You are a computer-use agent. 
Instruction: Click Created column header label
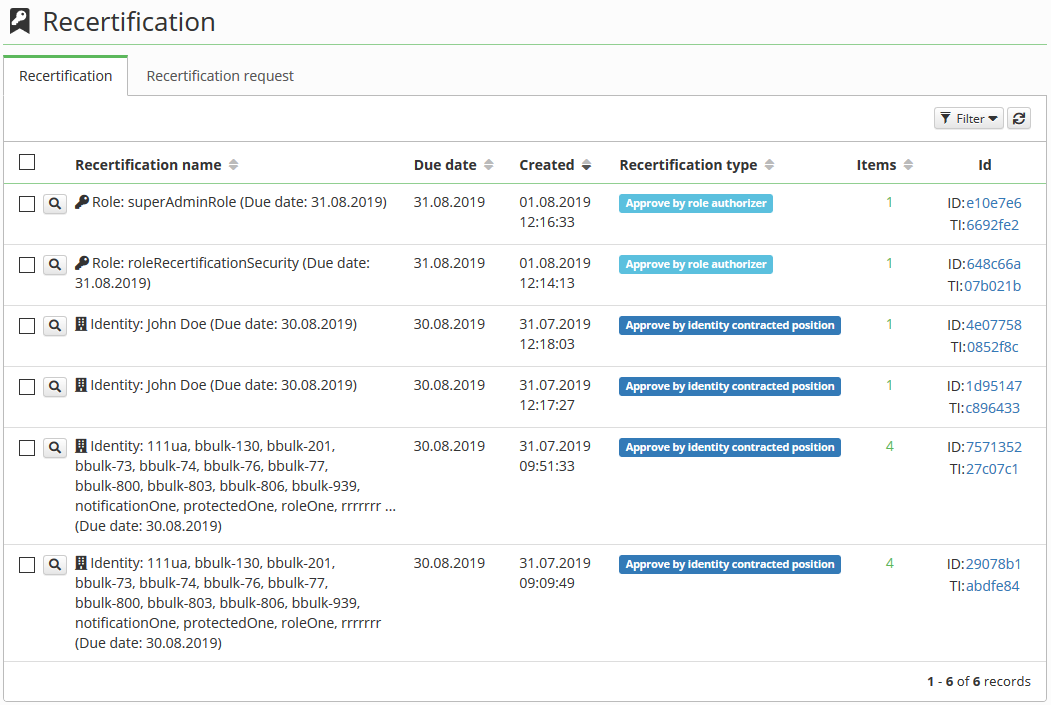tap(547, 165)
